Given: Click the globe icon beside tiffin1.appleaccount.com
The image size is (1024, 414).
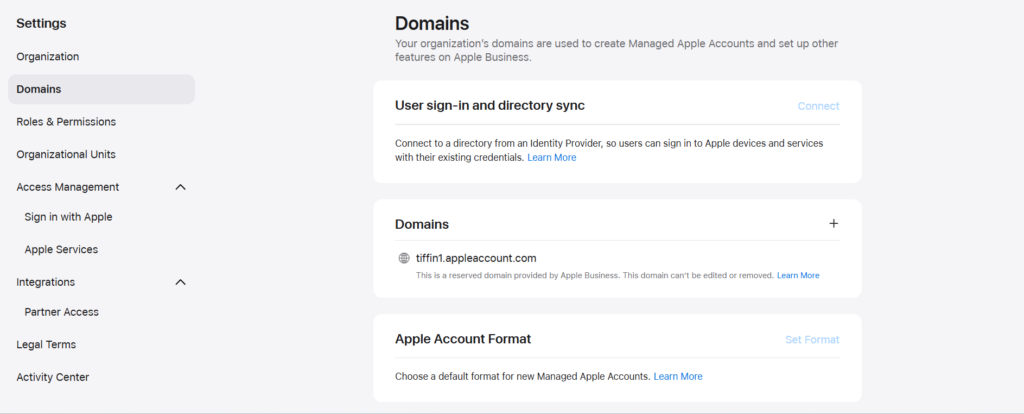Looking at the screenshot, I should pos(404,258).
